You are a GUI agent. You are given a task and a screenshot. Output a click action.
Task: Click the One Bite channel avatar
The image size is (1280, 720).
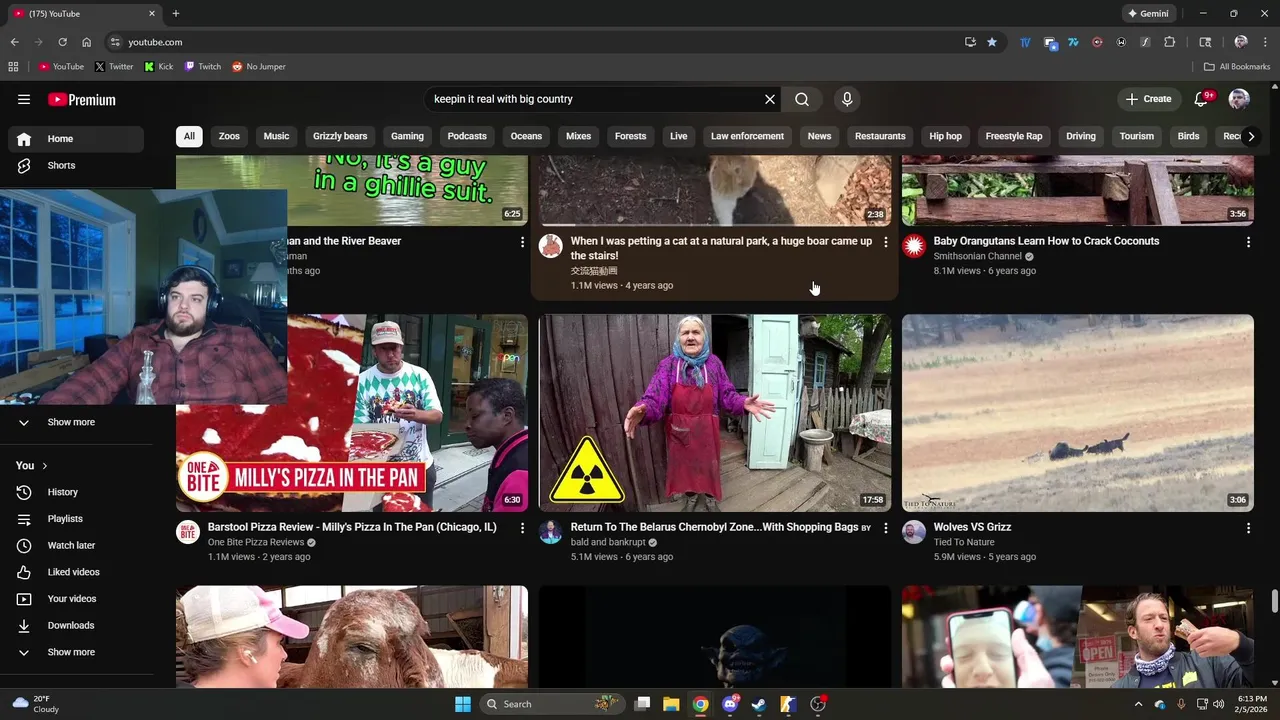click(x=188, y=532)
